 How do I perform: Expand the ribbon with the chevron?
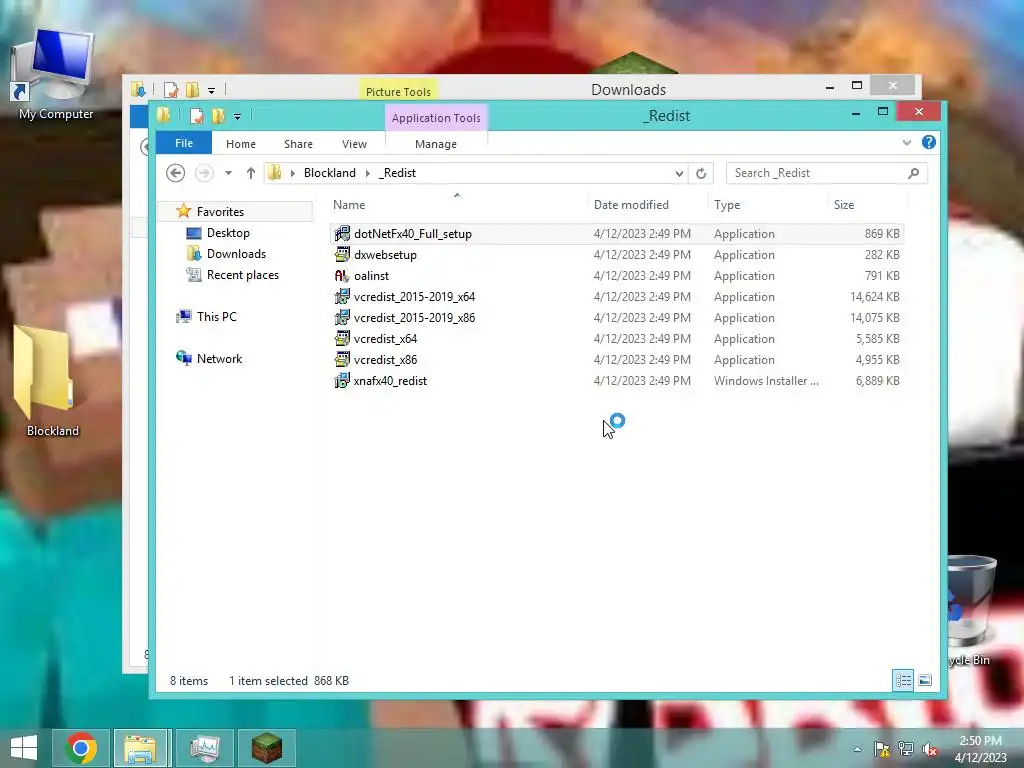coord(906,142)
